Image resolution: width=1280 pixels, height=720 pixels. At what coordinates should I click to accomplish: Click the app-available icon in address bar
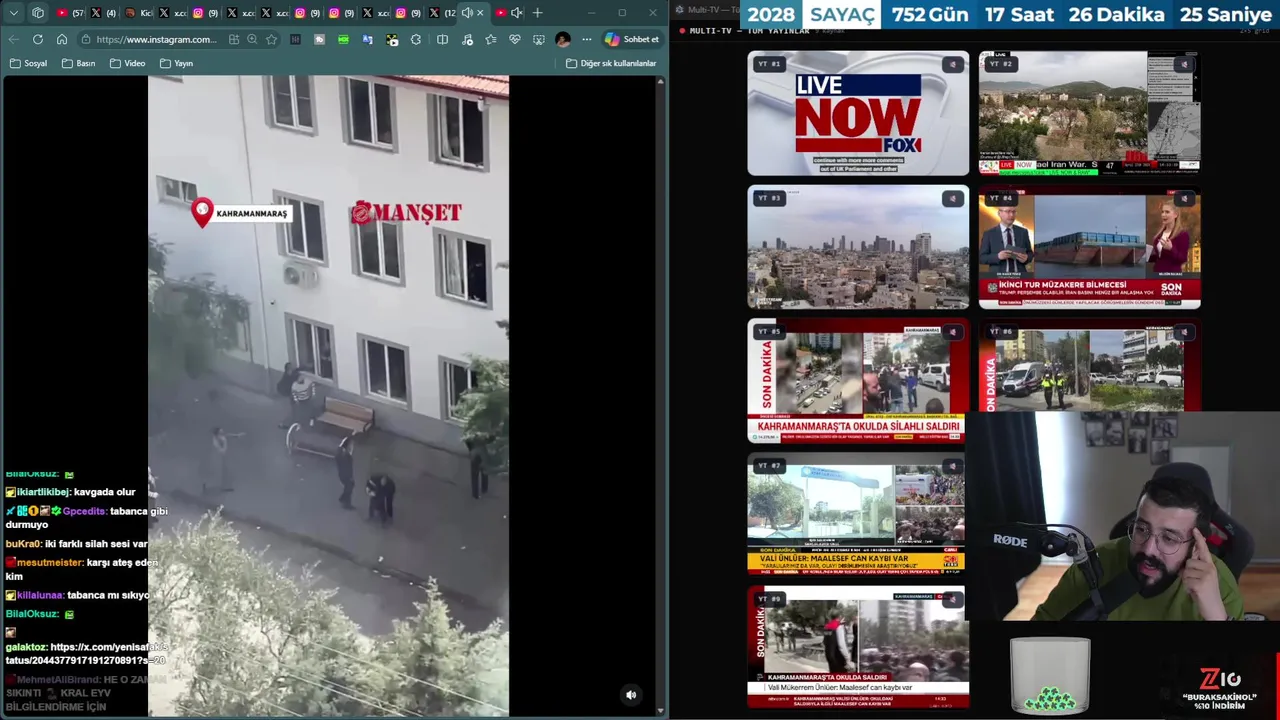(234, 39)
